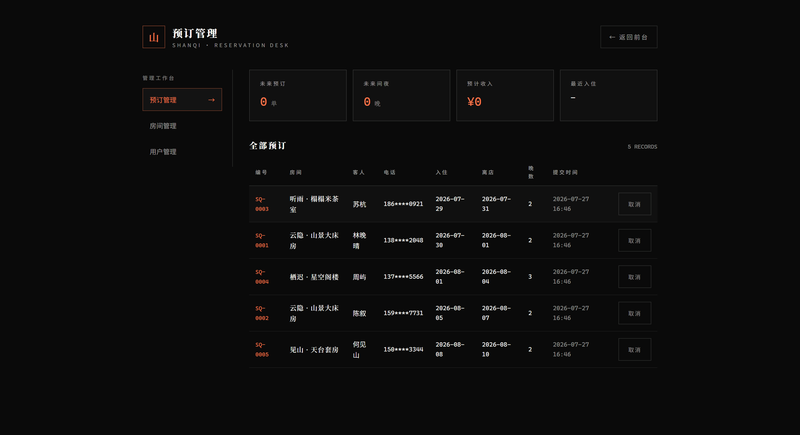This screenshot has height=435, width=800.
Task: Click the 预订管理 page title
Action: [195, 33]
